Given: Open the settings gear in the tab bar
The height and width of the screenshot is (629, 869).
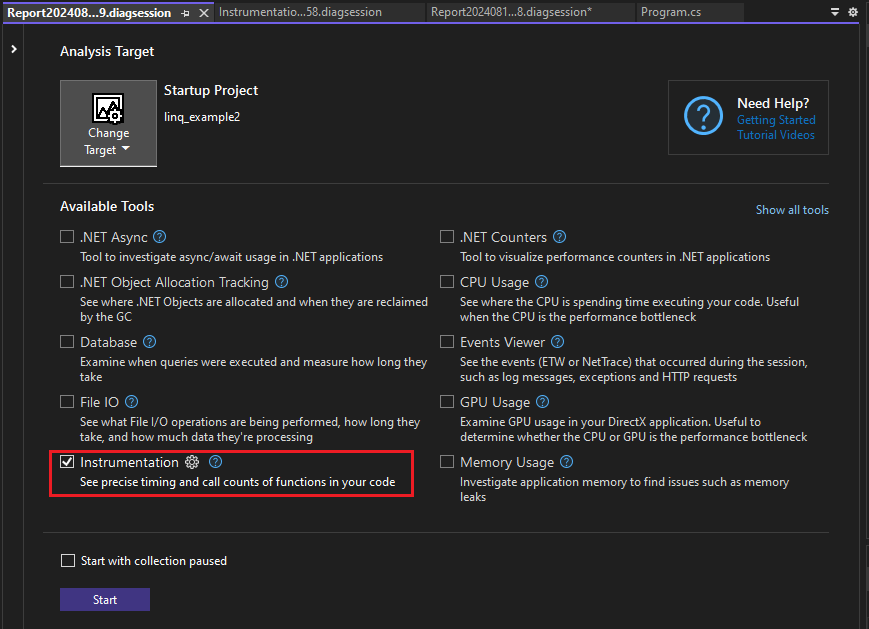Looking at the screenshot, I should tap(854, 11).
